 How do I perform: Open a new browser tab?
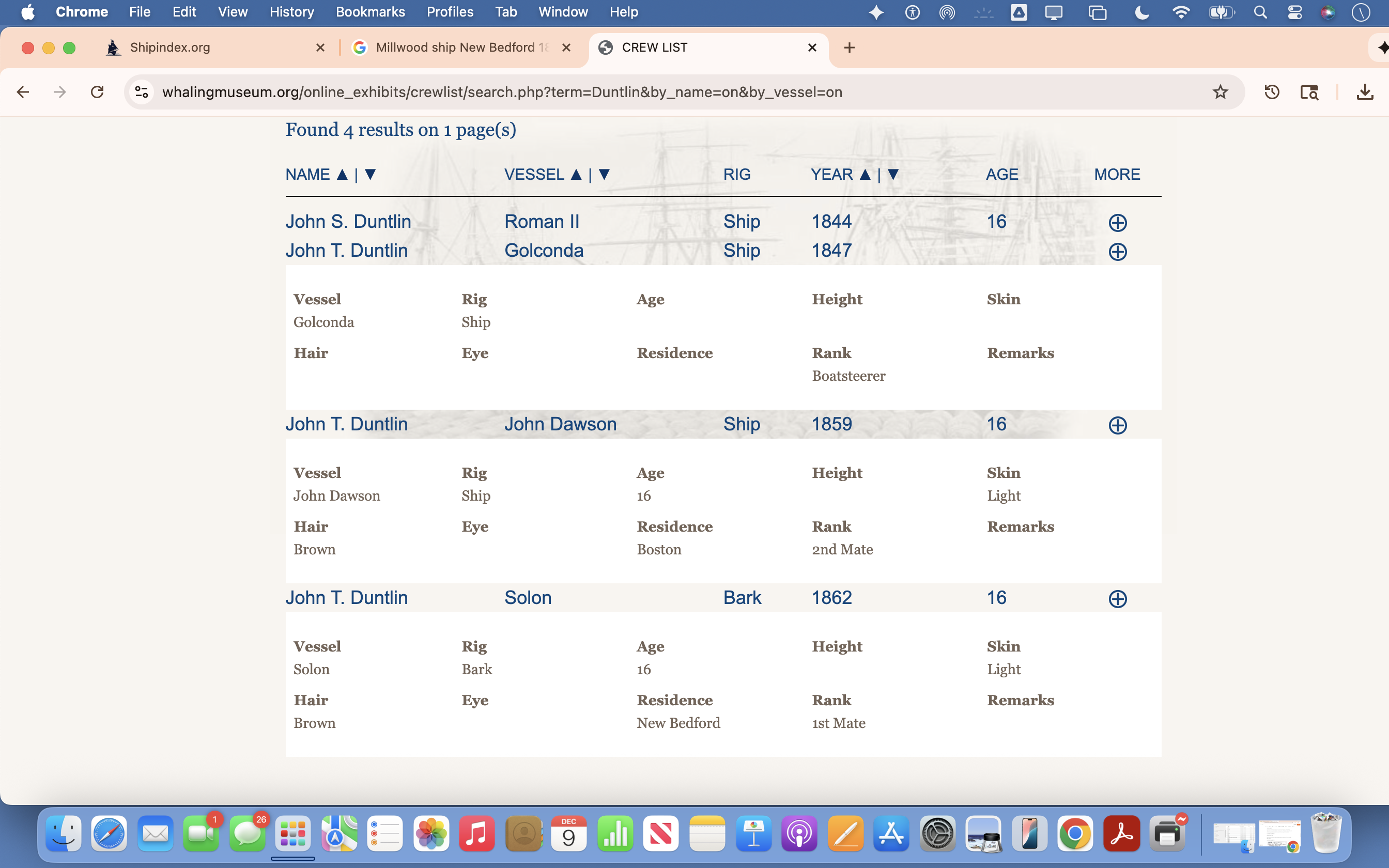click(x=850, y=48)
